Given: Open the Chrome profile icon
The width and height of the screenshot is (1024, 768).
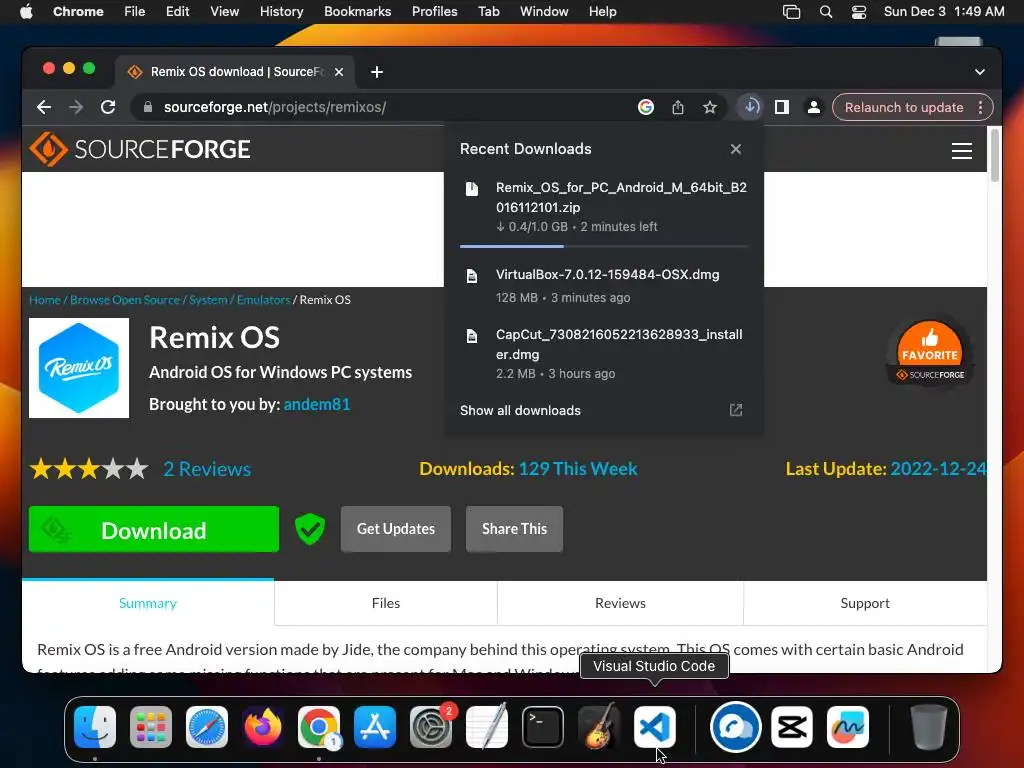Looking at the screenshot, I should point(814,107).
